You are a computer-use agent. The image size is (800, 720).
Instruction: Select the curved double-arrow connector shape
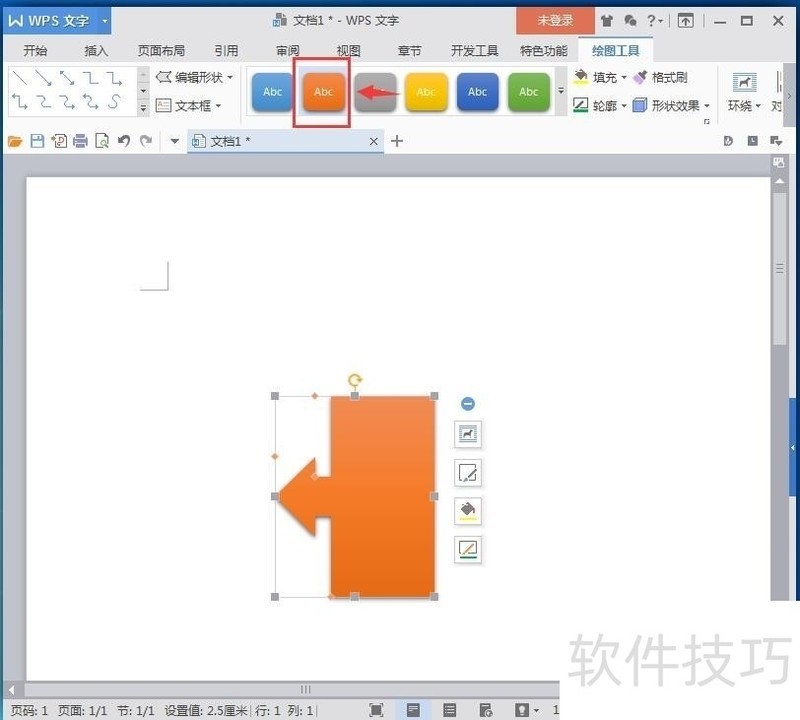click(x=91, y=102)
